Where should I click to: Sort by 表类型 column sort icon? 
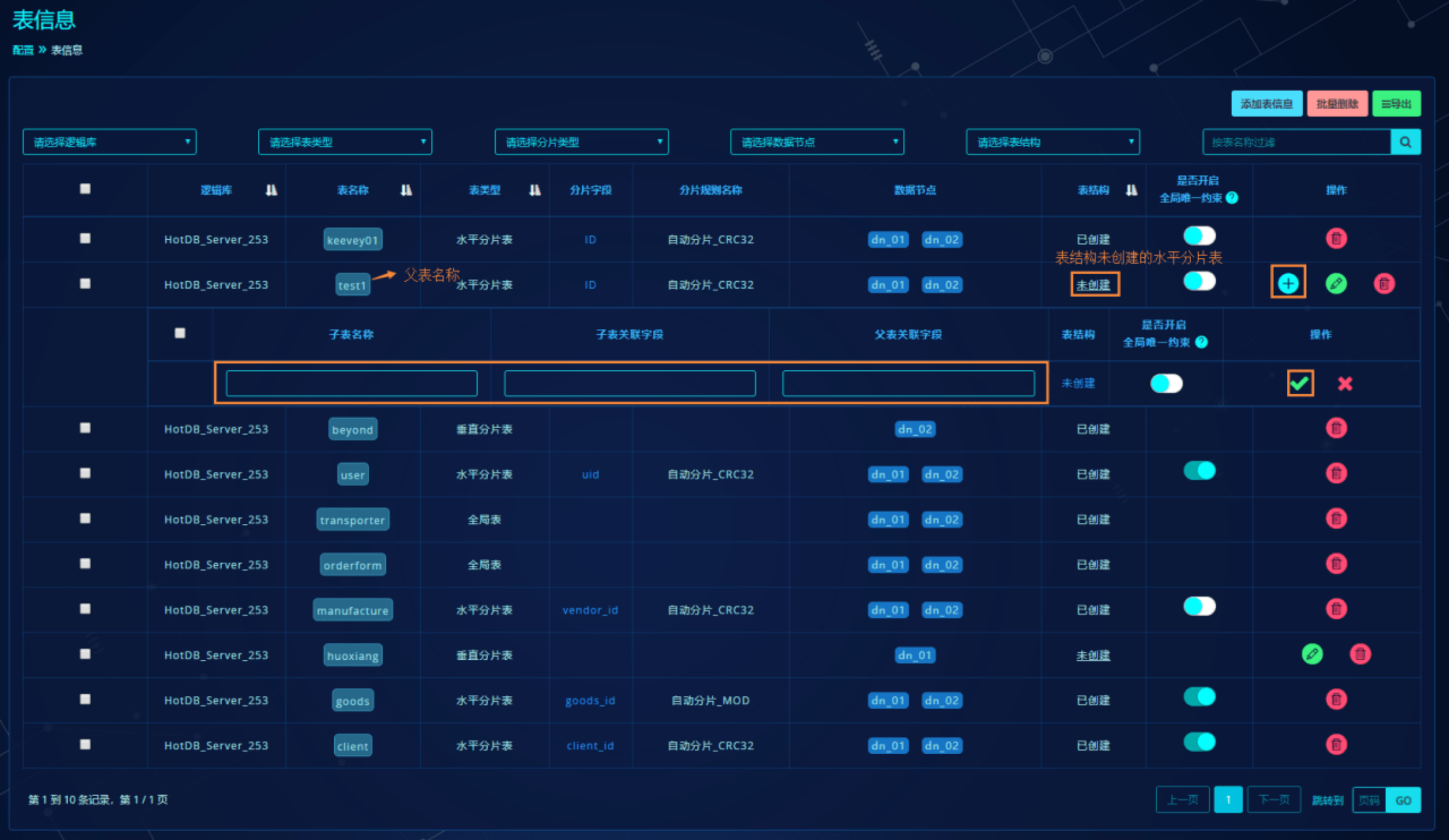(534, 190)
